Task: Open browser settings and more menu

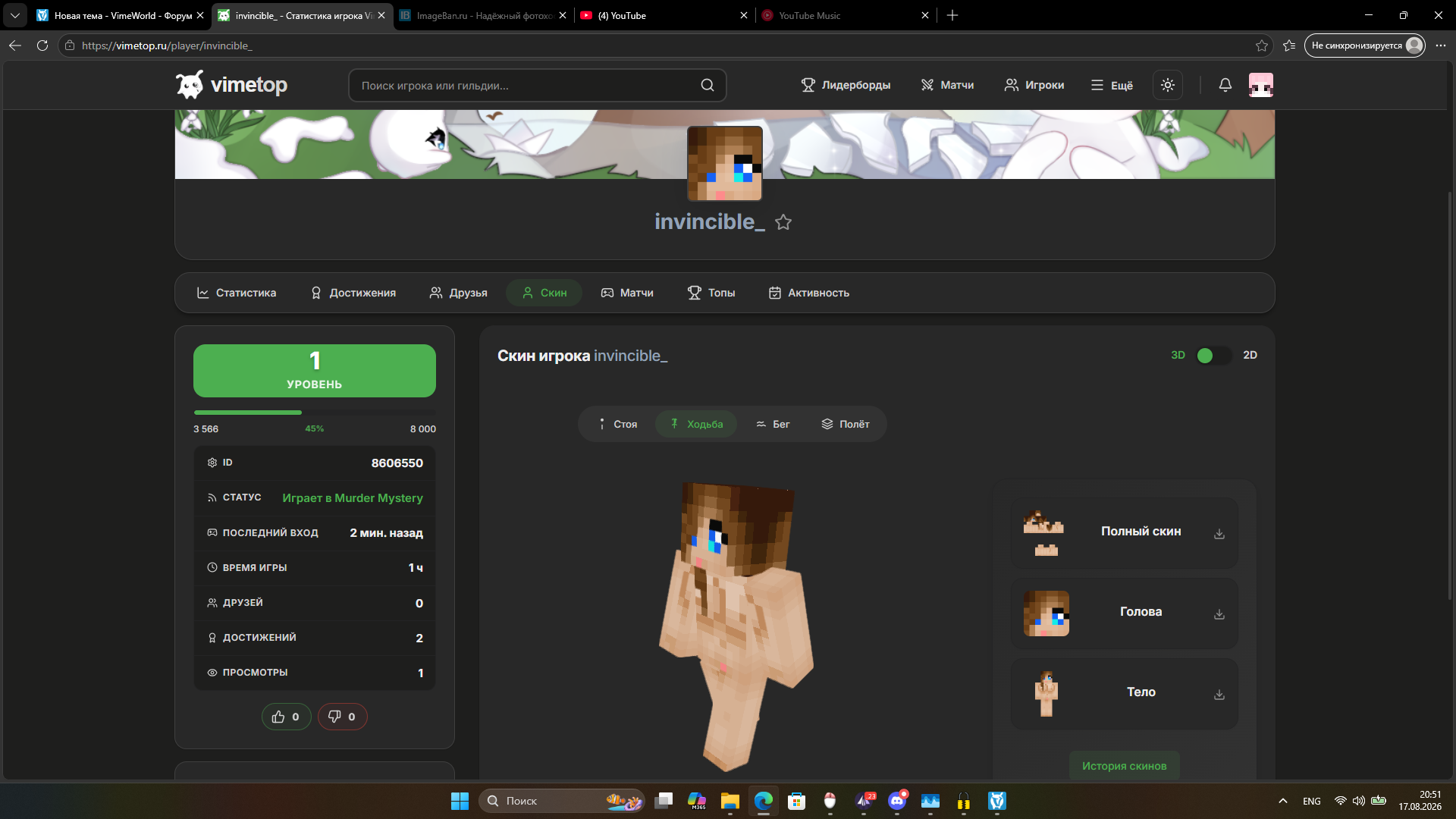Action: pos(1441,45)
